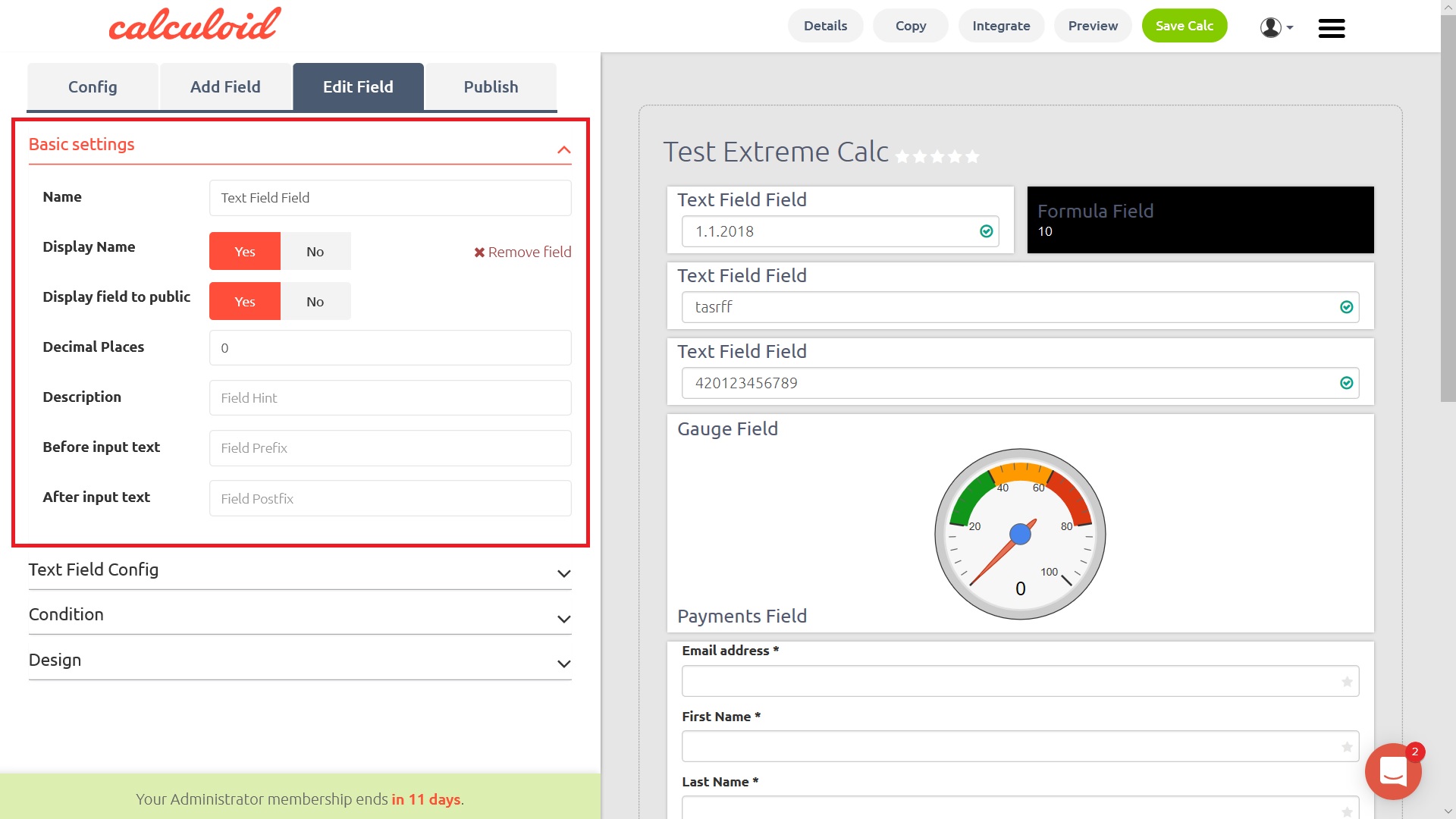The width and height of the screenshot is (1456, 819).
Task: Expand the Text Field Config section
Action: [x=563, y=573]
